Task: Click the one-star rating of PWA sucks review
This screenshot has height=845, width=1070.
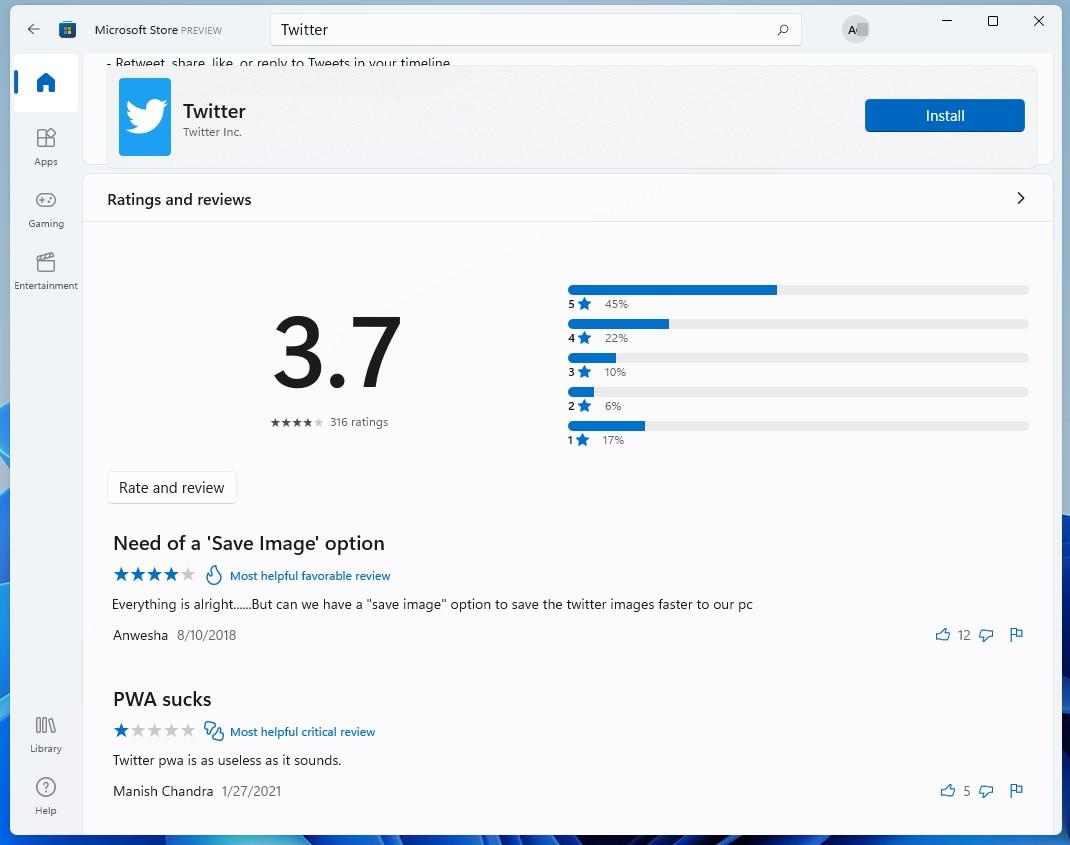Action: click(154, 730)
